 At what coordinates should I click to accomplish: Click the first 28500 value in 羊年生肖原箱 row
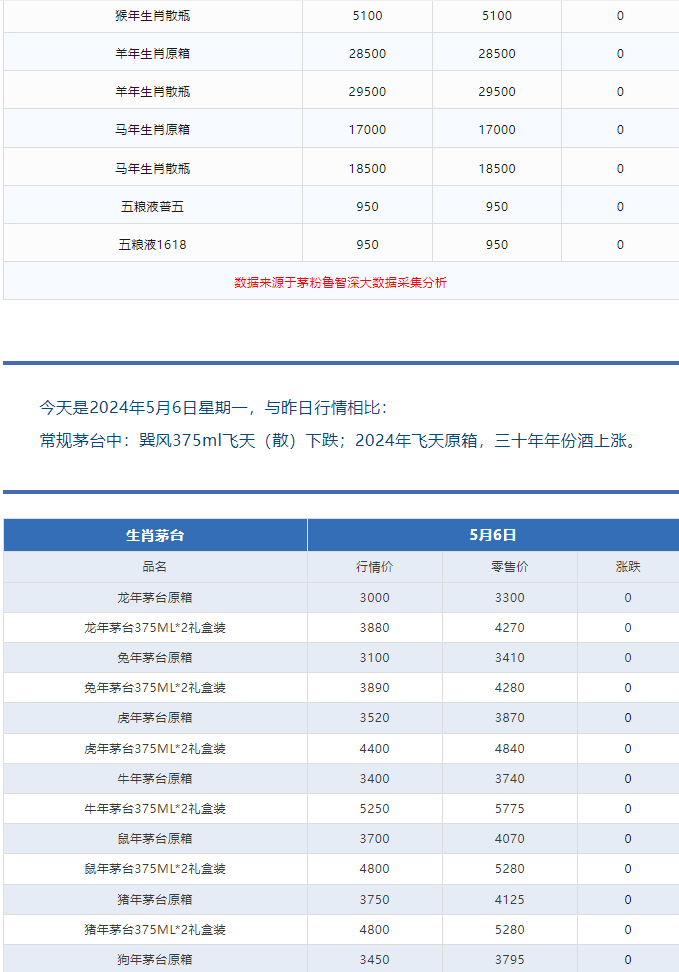pos(368,54)
